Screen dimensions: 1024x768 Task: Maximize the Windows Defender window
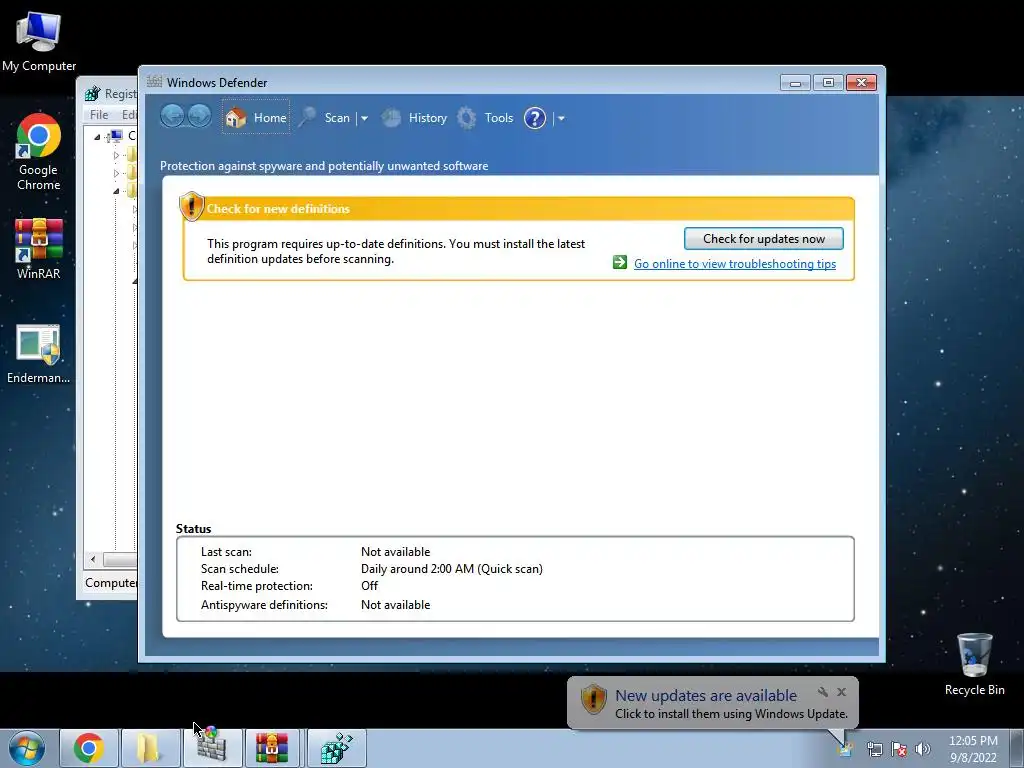(x=828, y=83)
